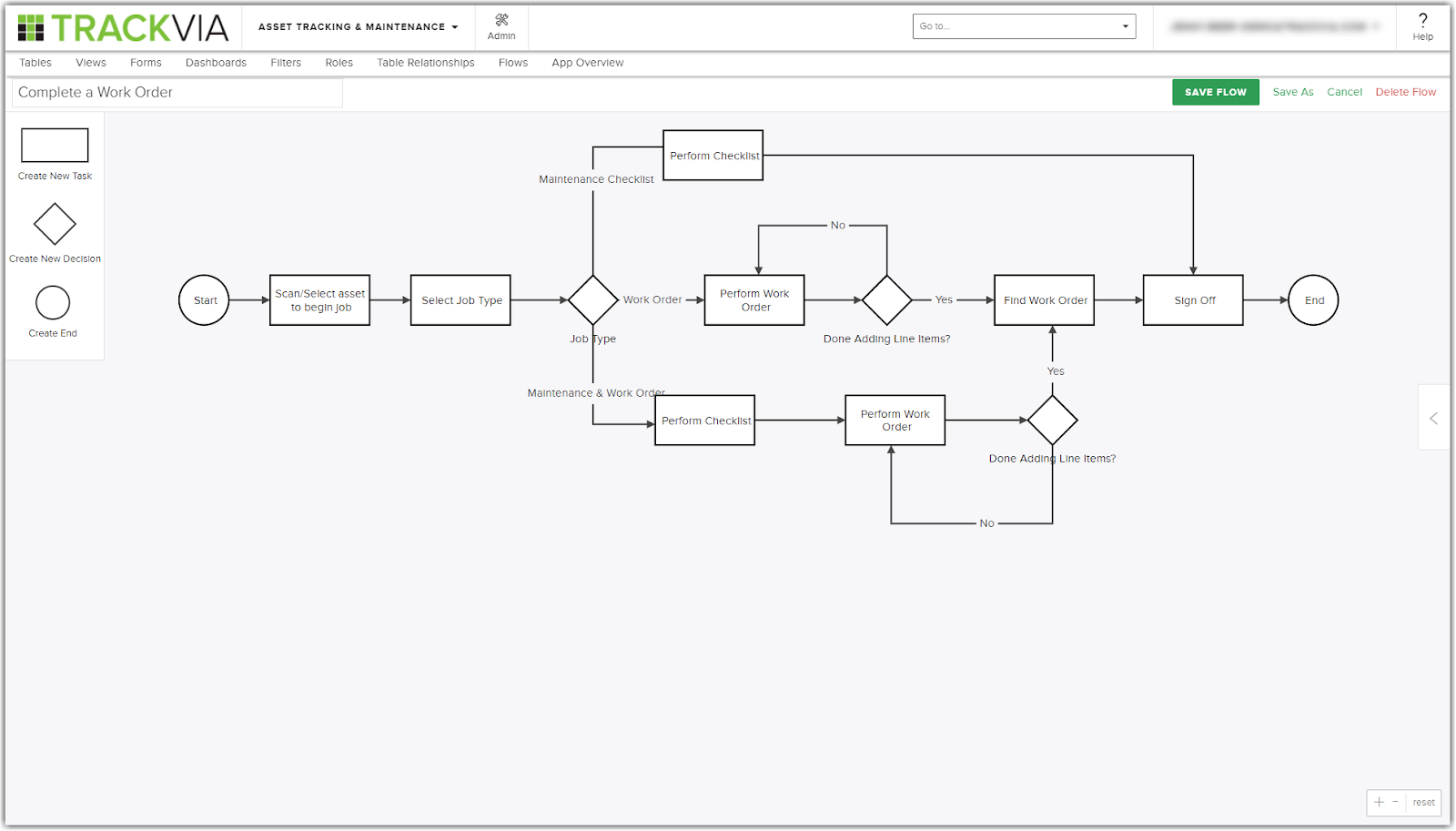Open the Table Relationships menu
The image size is (1456, 831).
coord(426,63)
